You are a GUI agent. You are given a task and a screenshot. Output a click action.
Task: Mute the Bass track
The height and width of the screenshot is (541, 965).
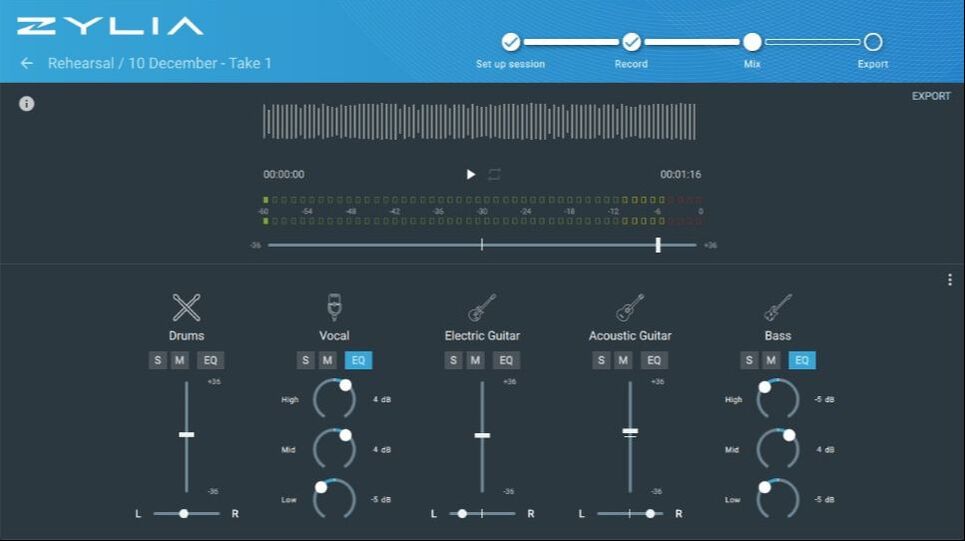point(771,360)
